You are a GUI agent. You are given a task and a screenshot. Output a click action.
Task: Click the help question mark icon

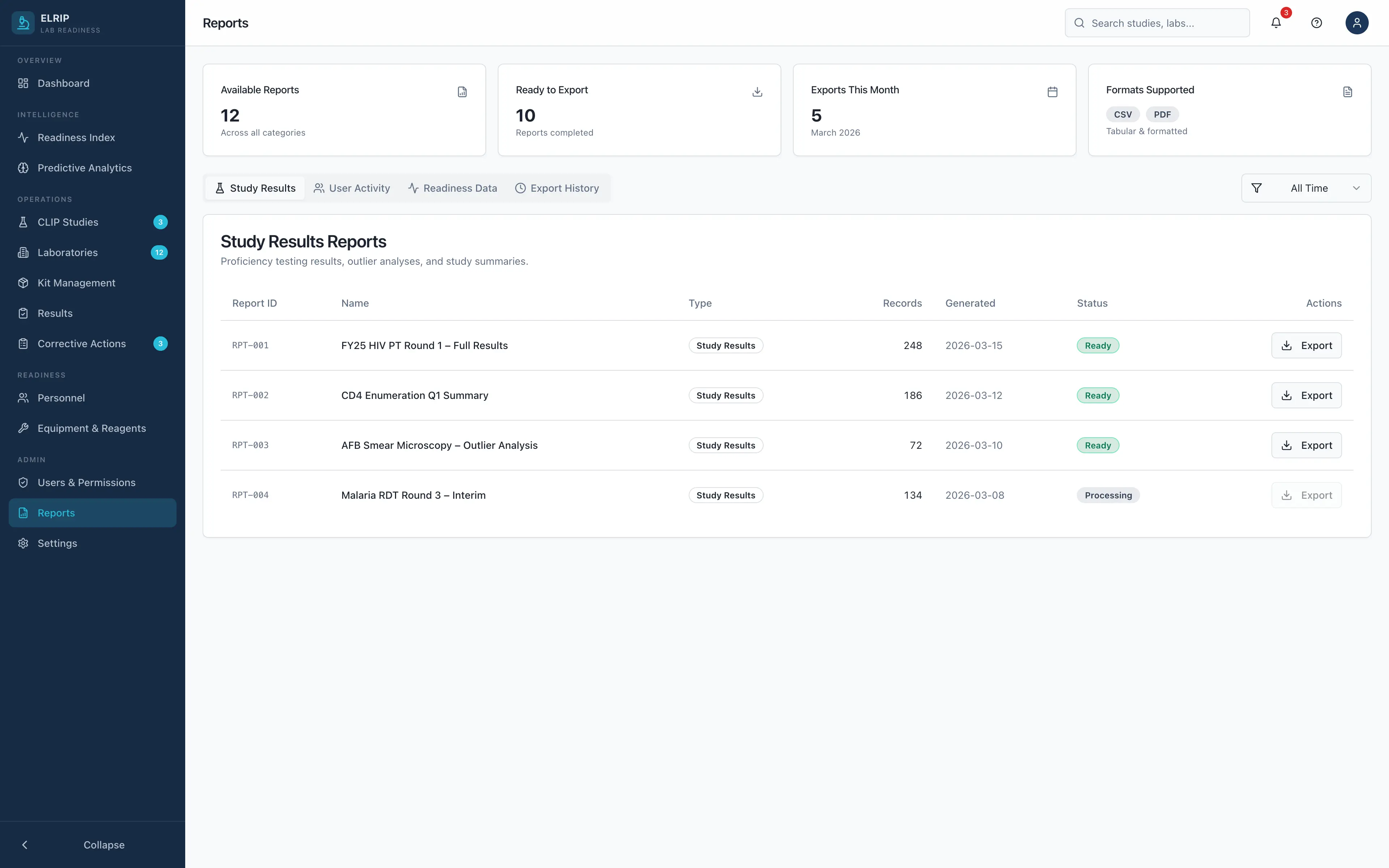point(1316,22)
